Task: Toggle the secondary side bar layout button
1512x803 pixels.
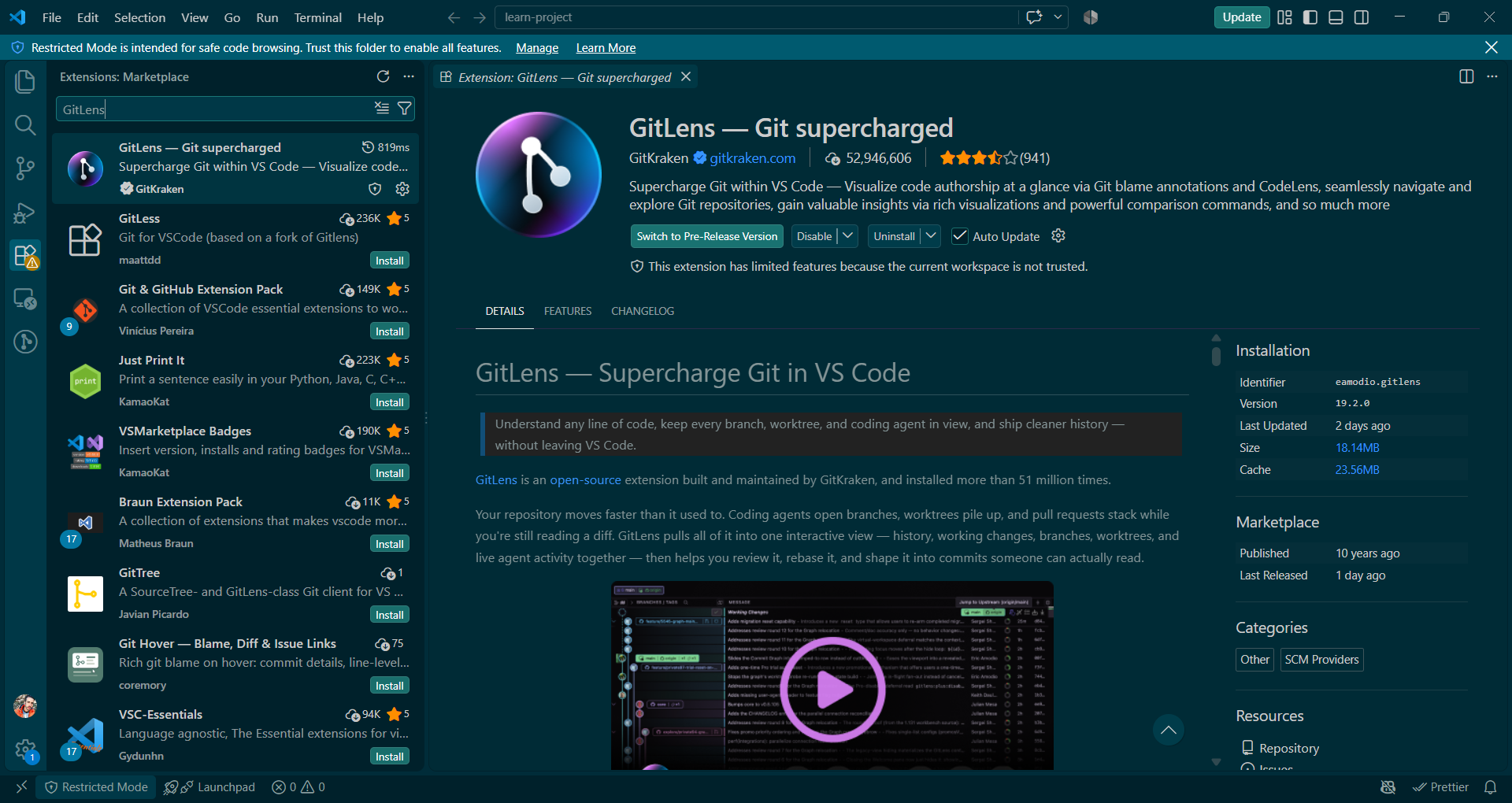Action: pyautogui.click(x=1362, y=17)
